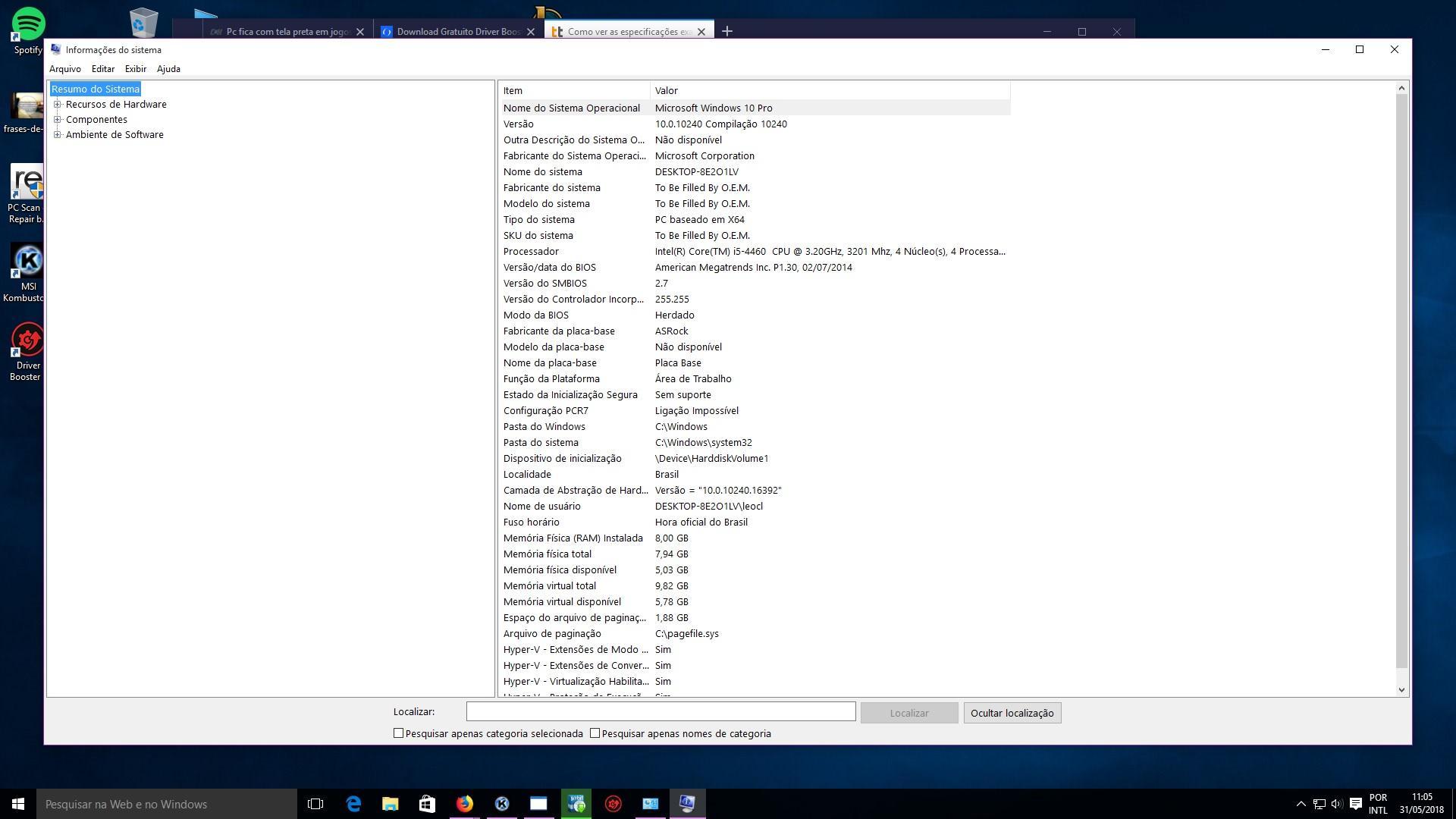Select the 'Versão/data do BIOS' row
Image resolution: width=1456 pixels, height=819 pixels.
tap(755, 268)
